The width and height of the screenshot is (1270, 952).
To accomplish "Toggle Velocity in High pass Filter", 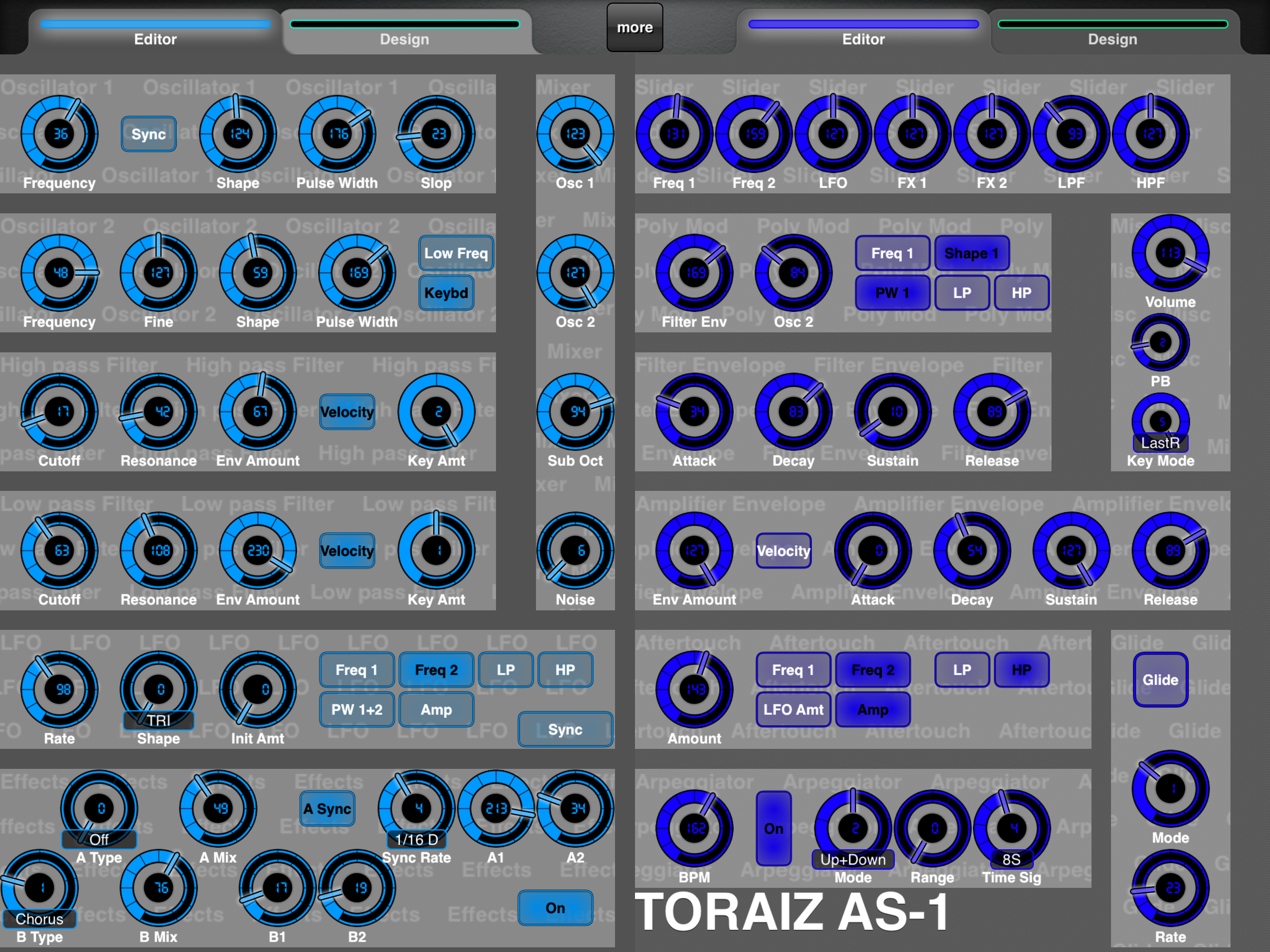I will [347, 412].
